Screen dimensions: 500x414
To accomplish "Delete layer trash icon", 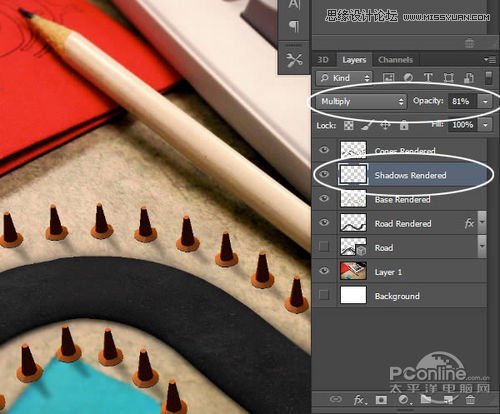I will 470,399.
